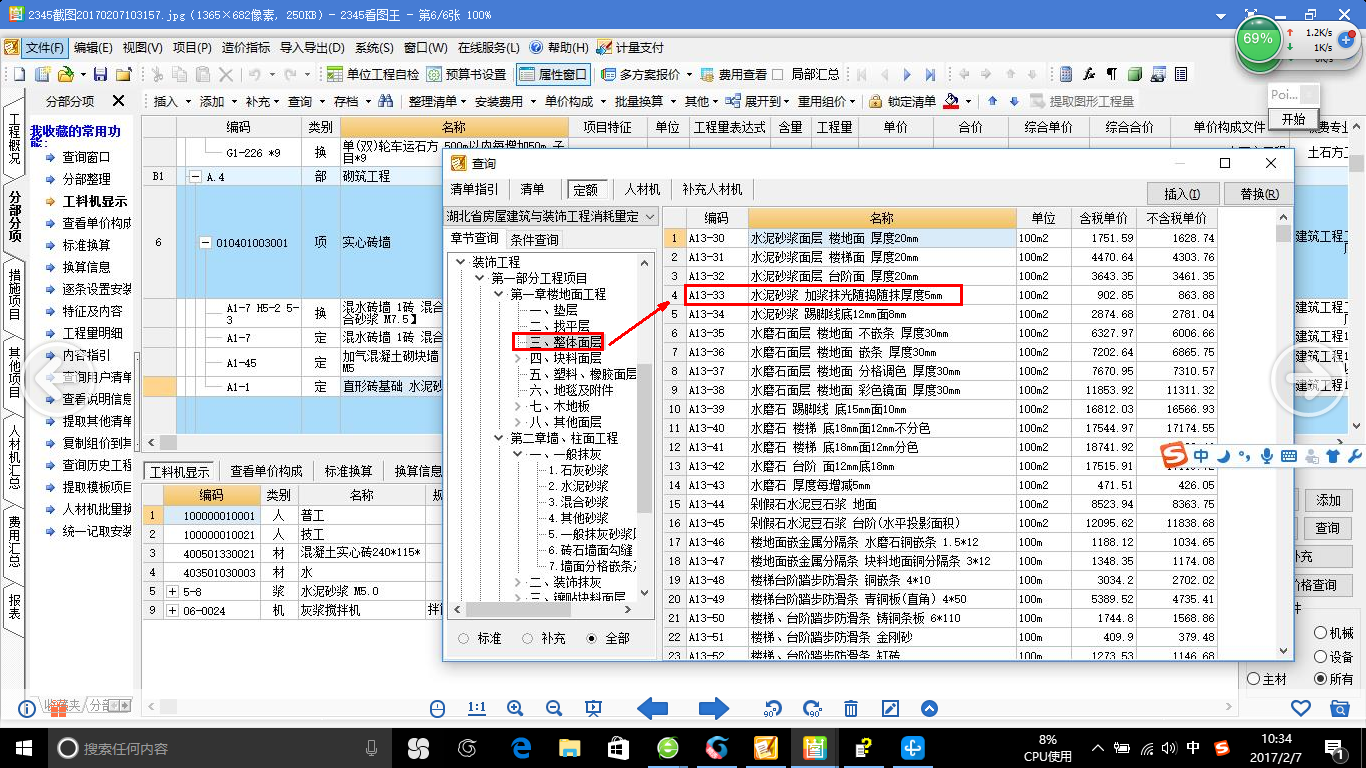This screenshot has width=1366, height=768.
Task: Click 工料机显示 in favorites sidebar
Action: [x=94, y=201]
